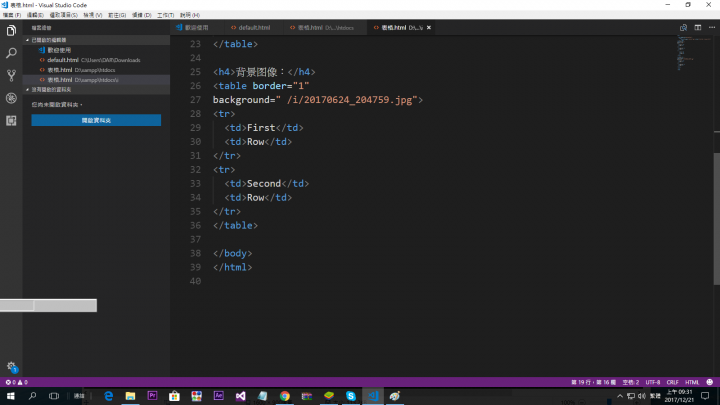Screen dimensions: 720x405
Task: Open Microsoft Store from taskbar
Action: 174,396
